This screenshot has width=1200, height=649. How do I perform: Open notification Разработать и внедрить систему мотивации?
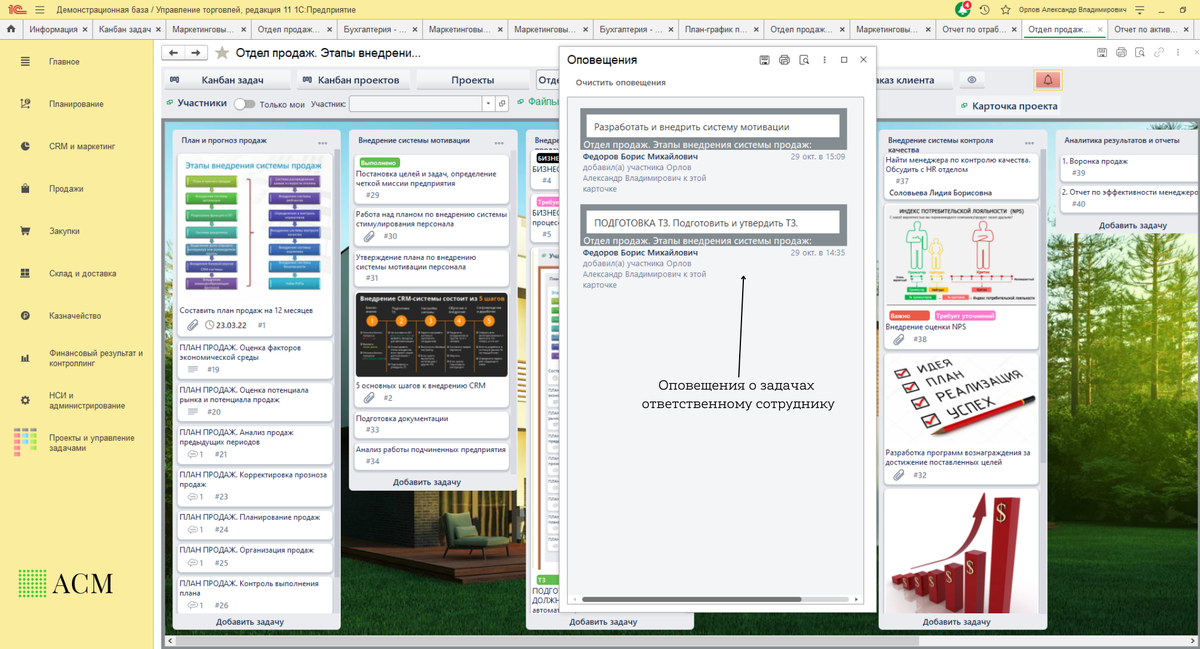coord(714,127)
